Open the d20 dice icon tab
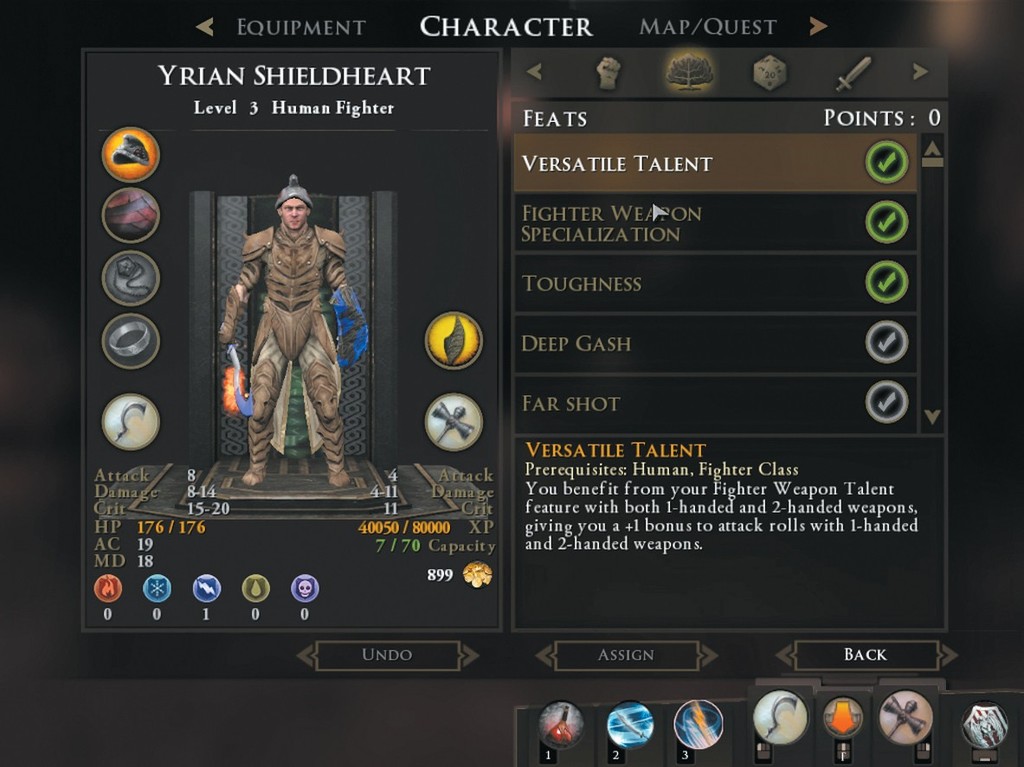The image size is (1024, 767). (x=770, y=72)
